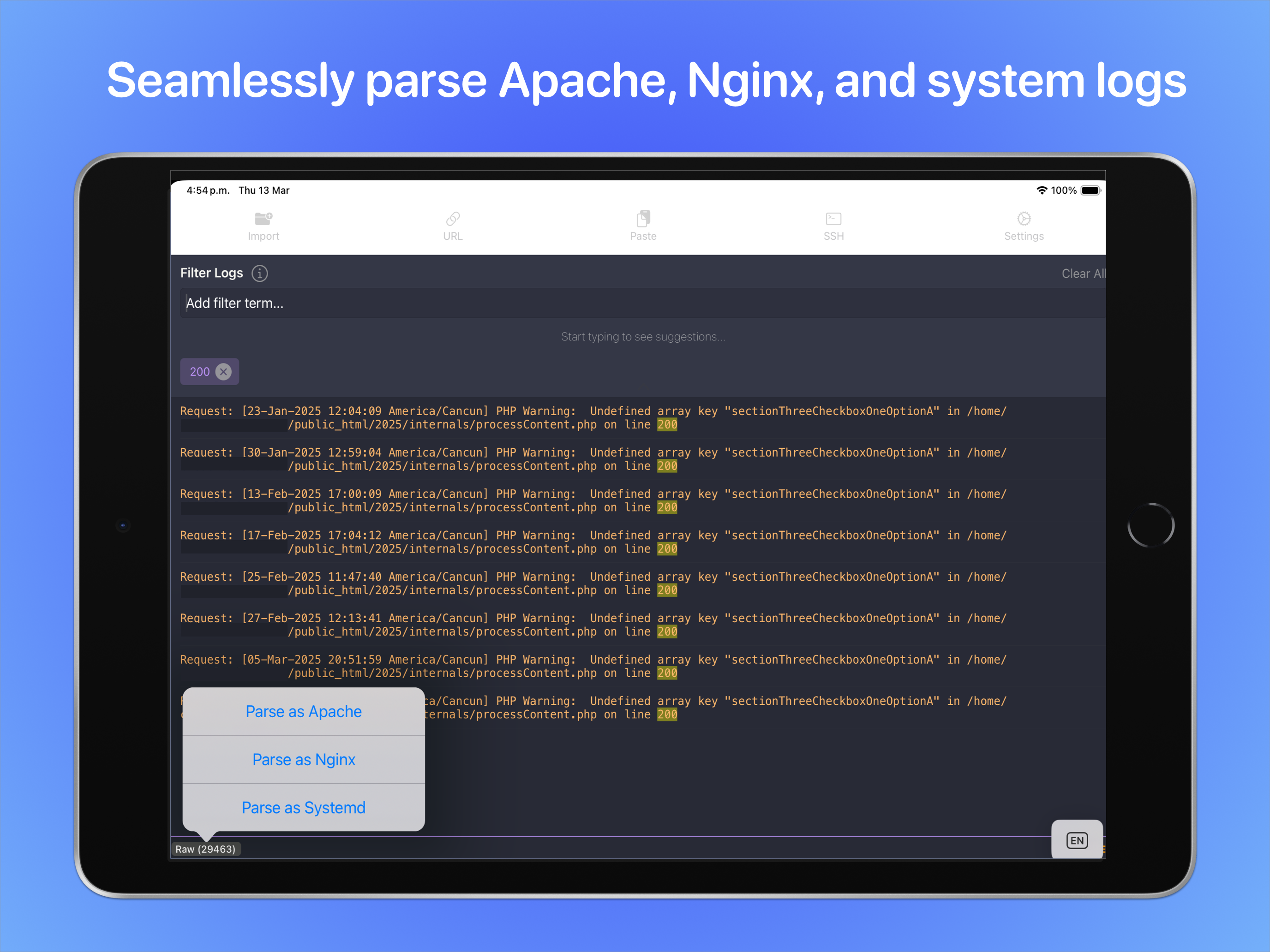Select log entry dated 25-Feb-2025 11:47:40

[x=637, y=583]
